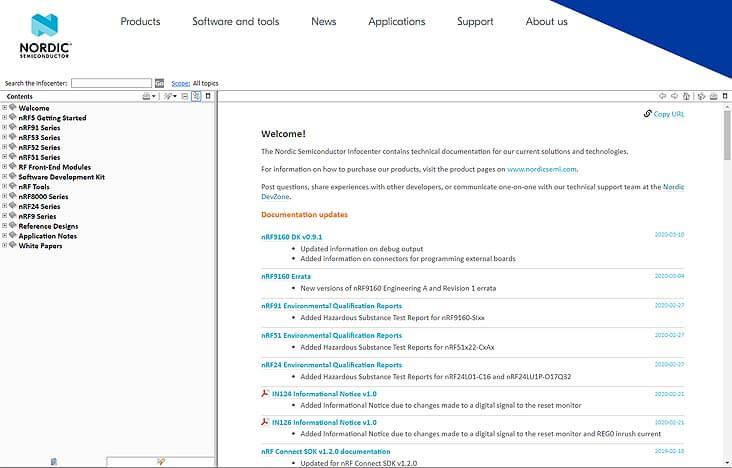Maximize the content pane

[x=725, y=96]
